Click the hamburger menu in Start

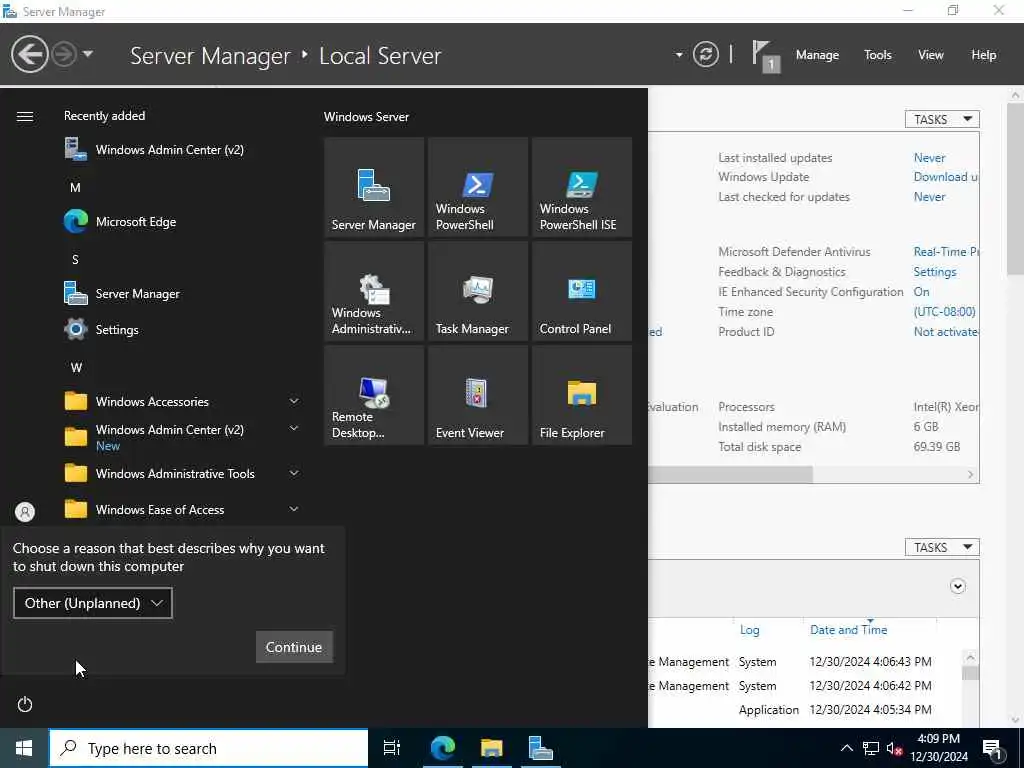(x=25, y=116)
